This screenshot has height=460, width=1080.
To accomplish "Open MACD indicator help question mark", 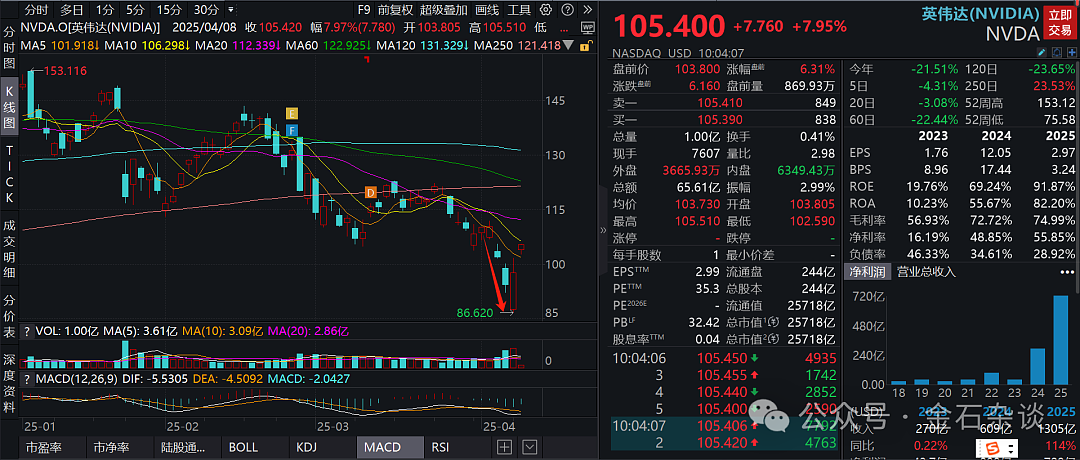I will [x=26, y=379].
